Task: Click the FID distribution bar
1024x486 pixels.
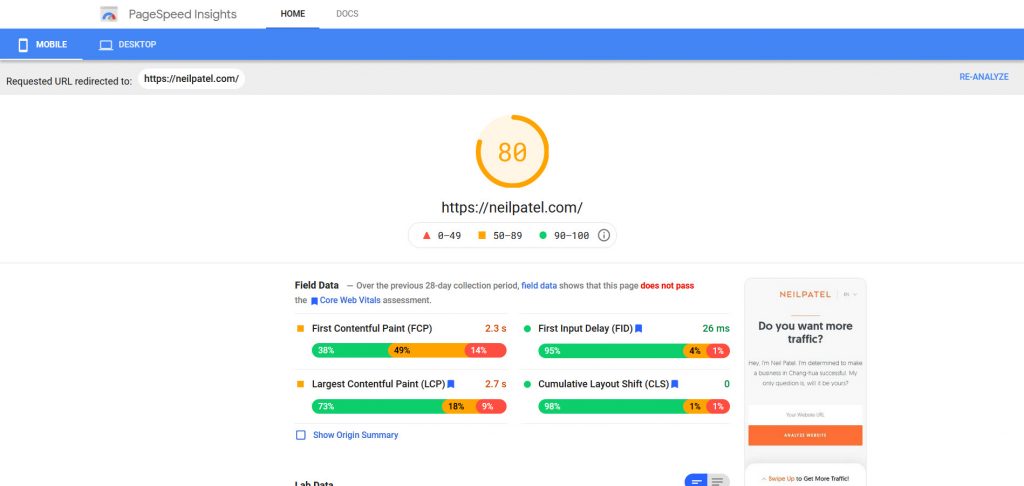Action: [633, 350]
